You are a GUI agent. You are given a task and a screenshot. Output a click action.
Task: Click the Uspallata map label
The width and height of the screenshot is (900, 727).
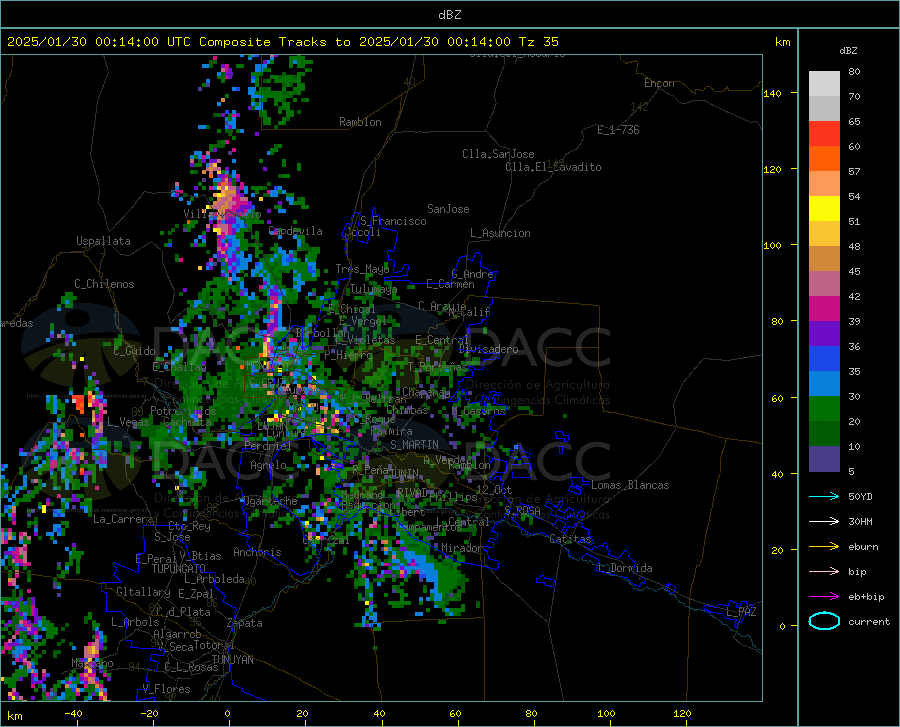click(103, 241)
